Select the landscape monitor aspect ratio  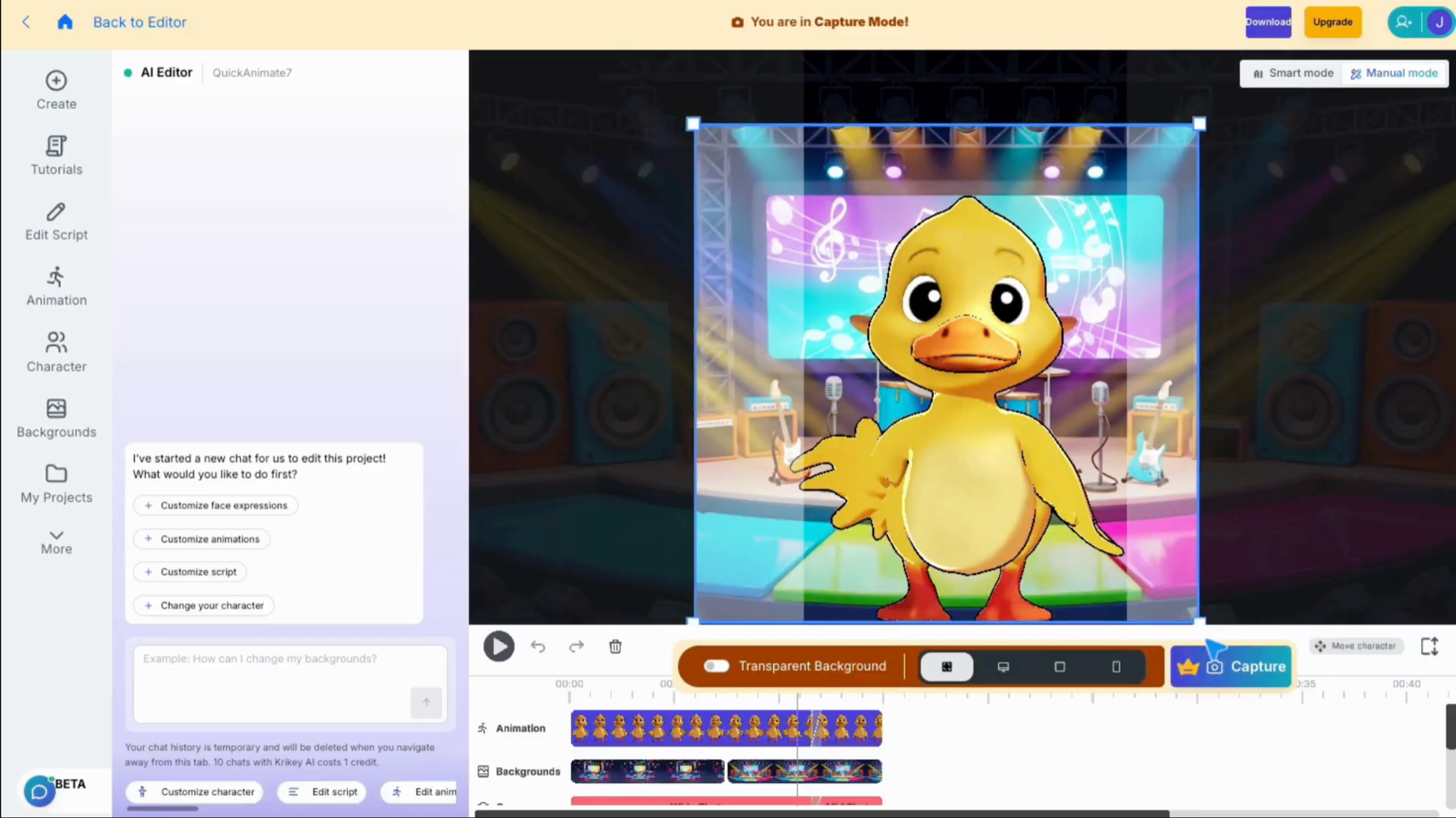tap(1003, 667)
